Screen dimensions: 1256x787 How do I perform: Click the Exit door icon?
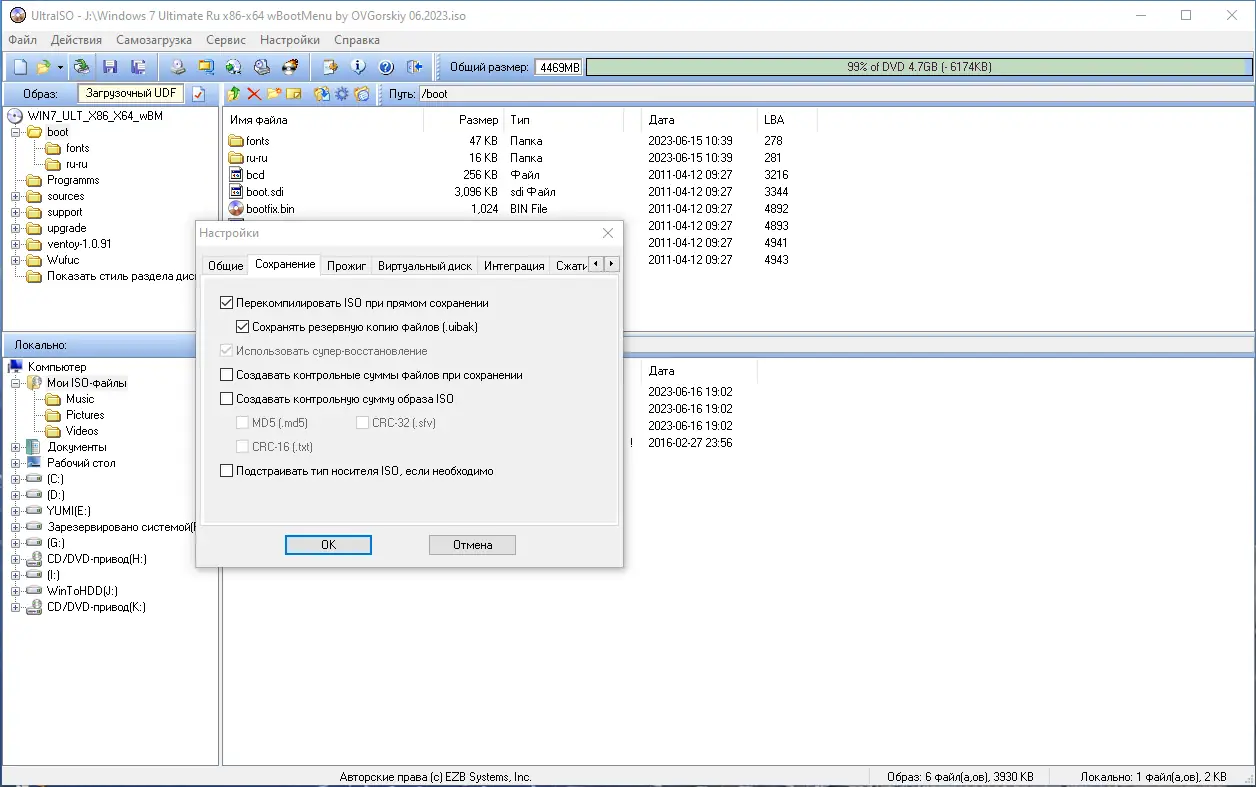tap(415, 67)
